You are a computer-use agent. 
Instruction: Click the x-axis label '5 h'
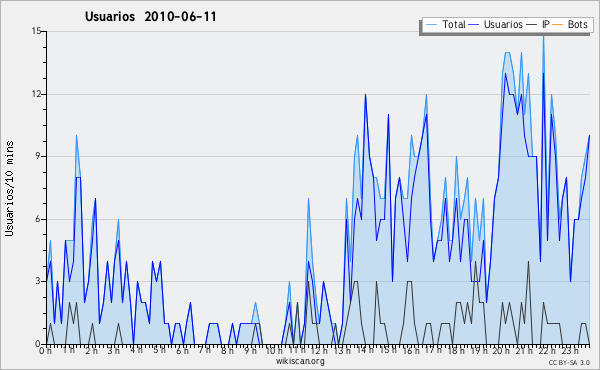(x=160, y=350)
